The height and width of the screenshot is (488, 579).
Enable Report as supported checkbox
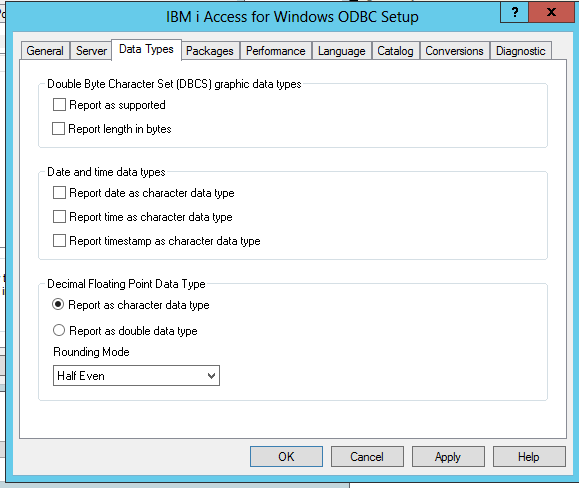pos(59,105)
